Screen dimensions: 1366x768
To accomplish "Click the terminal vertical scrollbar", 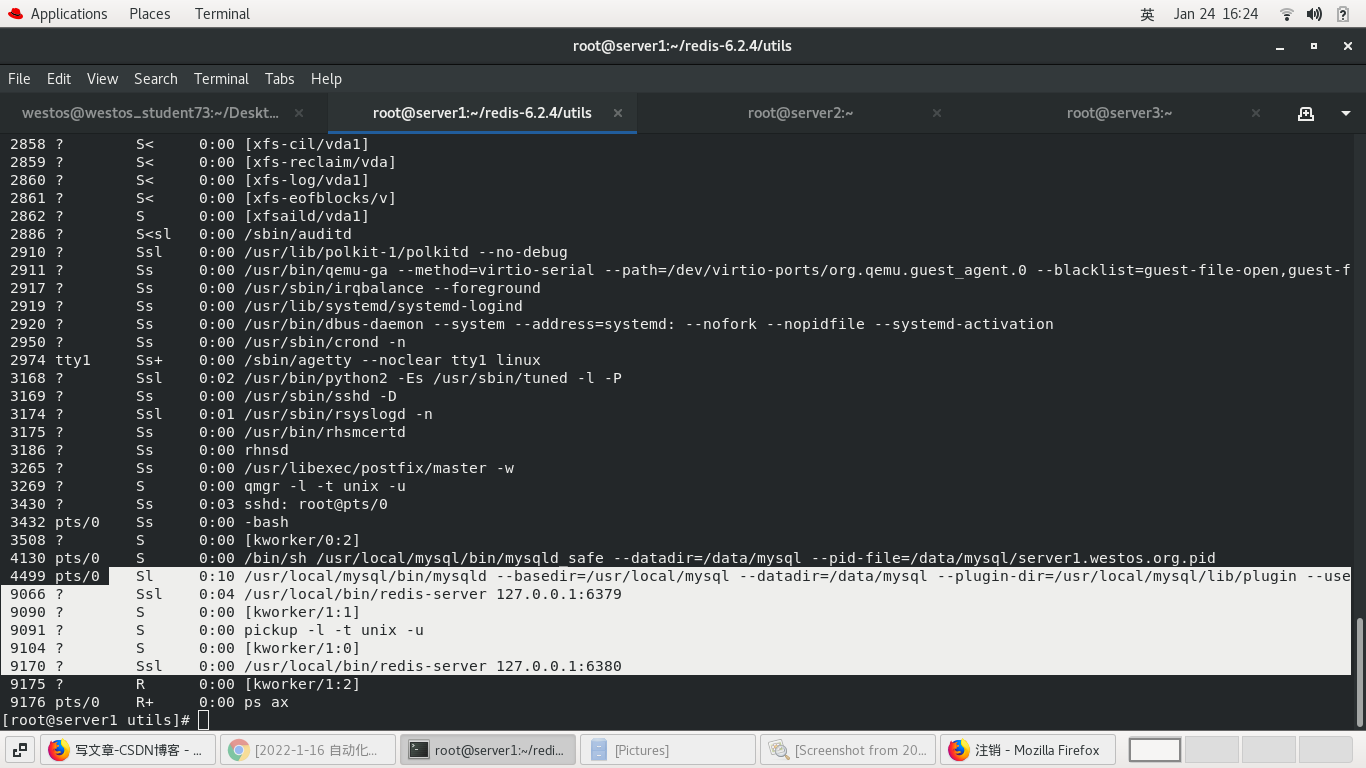I will coord(1358,671).
